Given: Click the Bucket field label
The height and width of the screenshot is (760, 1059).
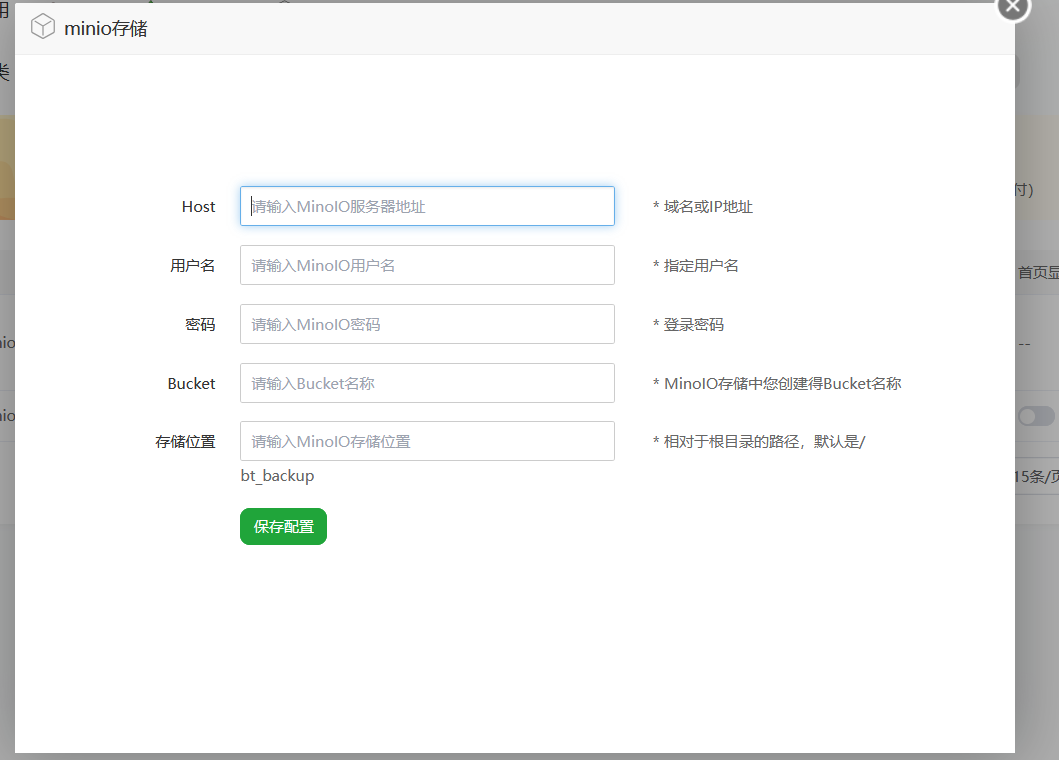Looking at the screenshot, I should click(191, 383).
